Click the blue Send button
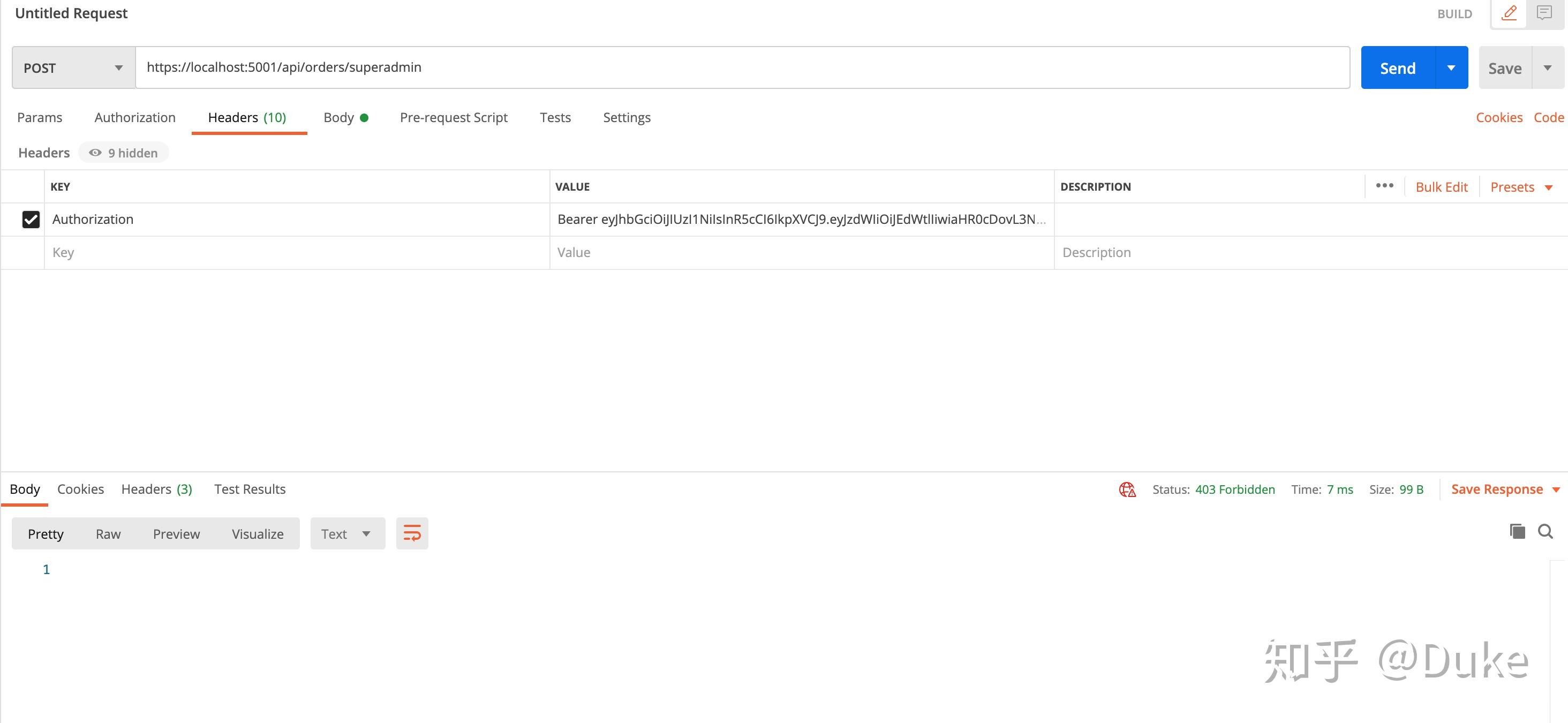This screenshot has height=723, width=1568. tap(1398, 67)
